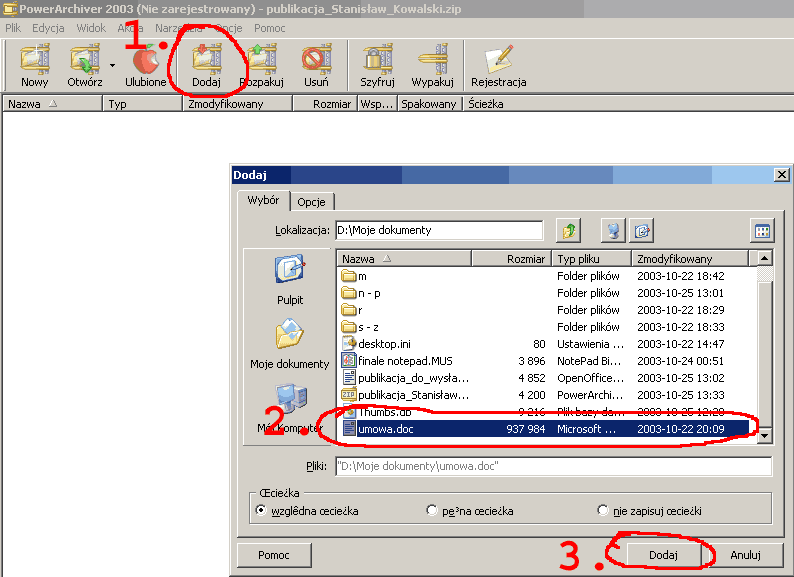Viewport: 794px width, 577px height.
Task: Click the network places icon next to Lokalizacja
Action: point(613,231)
